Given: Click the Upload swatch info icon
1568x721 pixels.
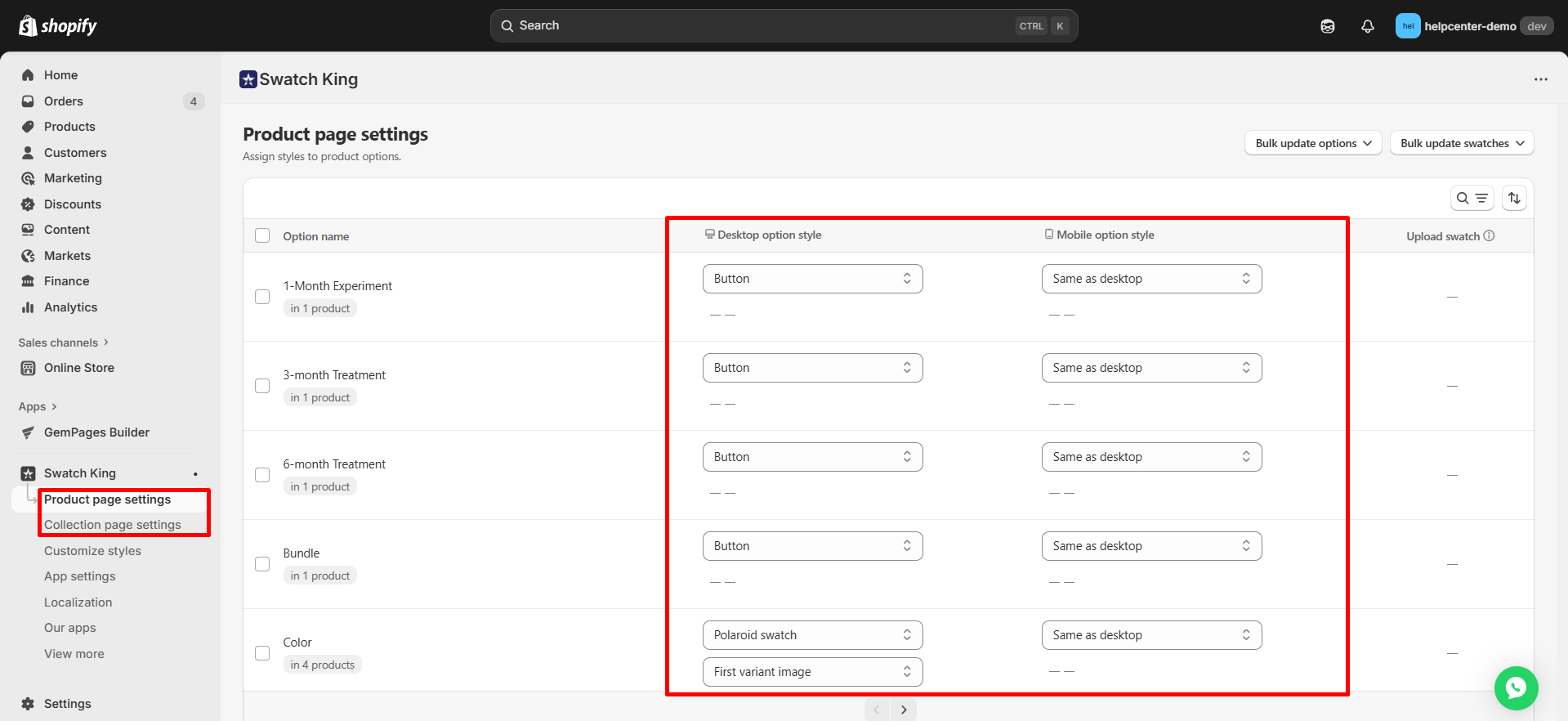Looking at the screenshot, I should click(1489, 235).
